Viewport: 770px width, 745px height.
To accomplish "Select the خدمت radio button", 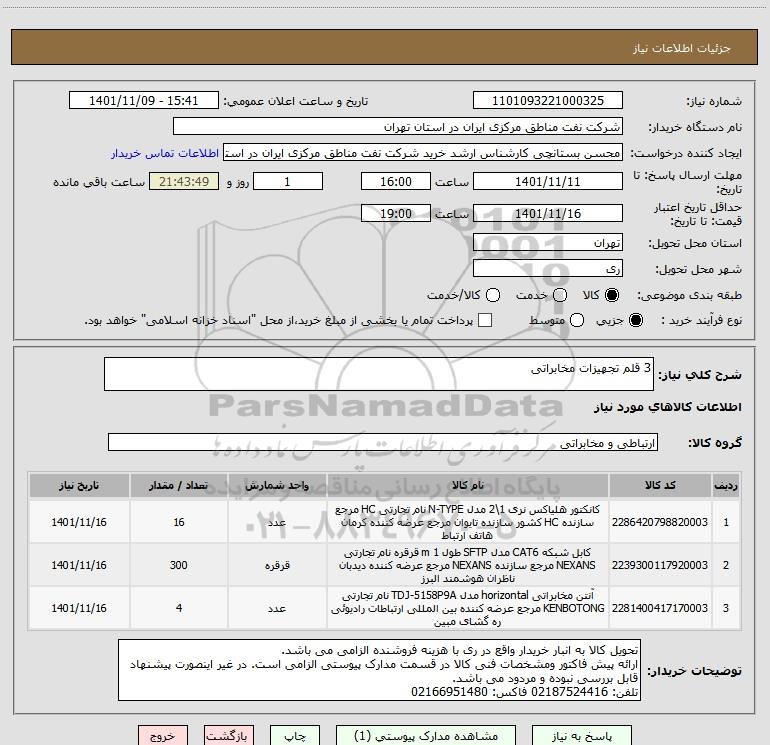I will click(x=560, y=295).
